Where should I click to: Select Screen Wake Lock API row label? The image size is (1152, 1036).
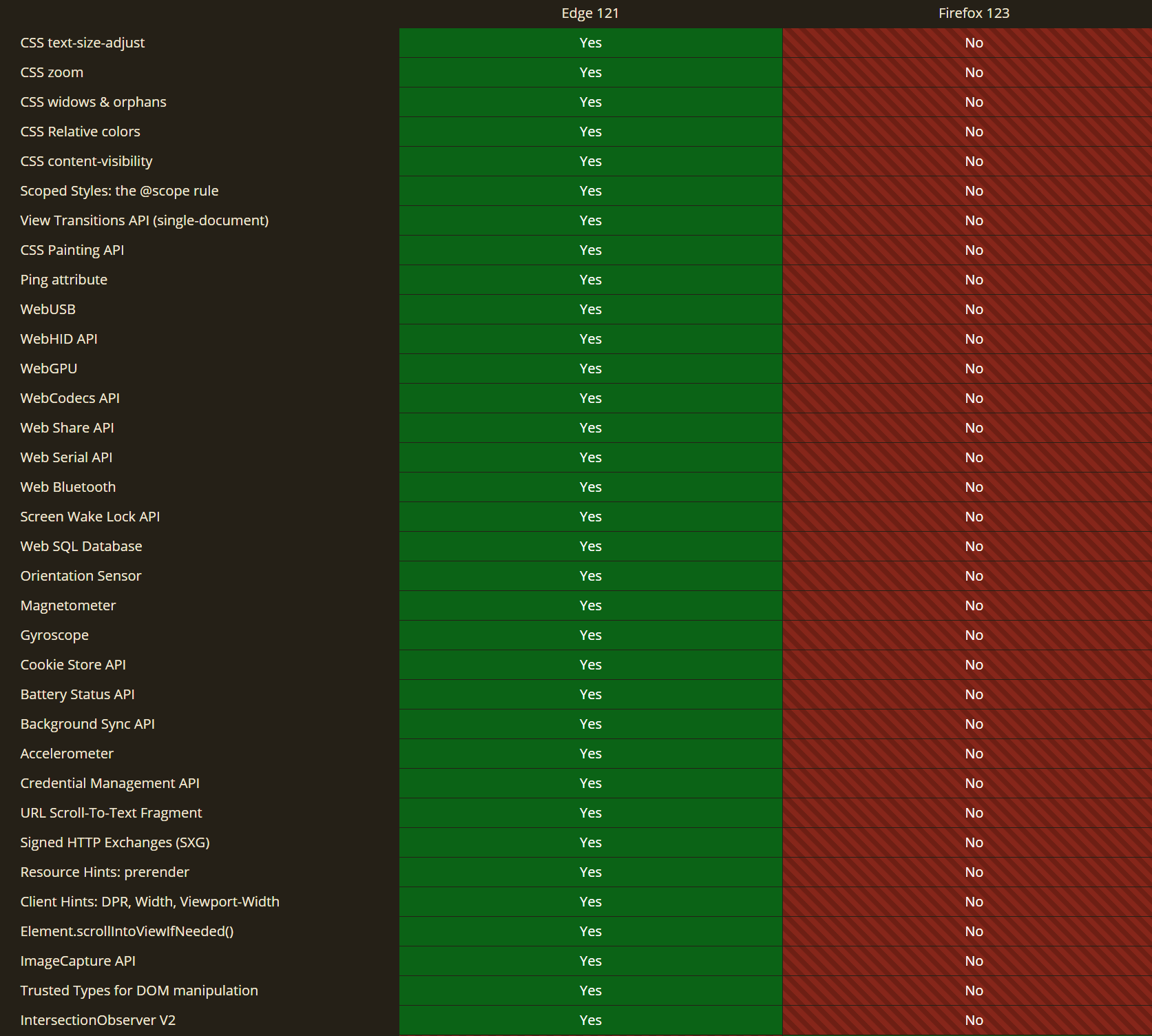[90, 517]
